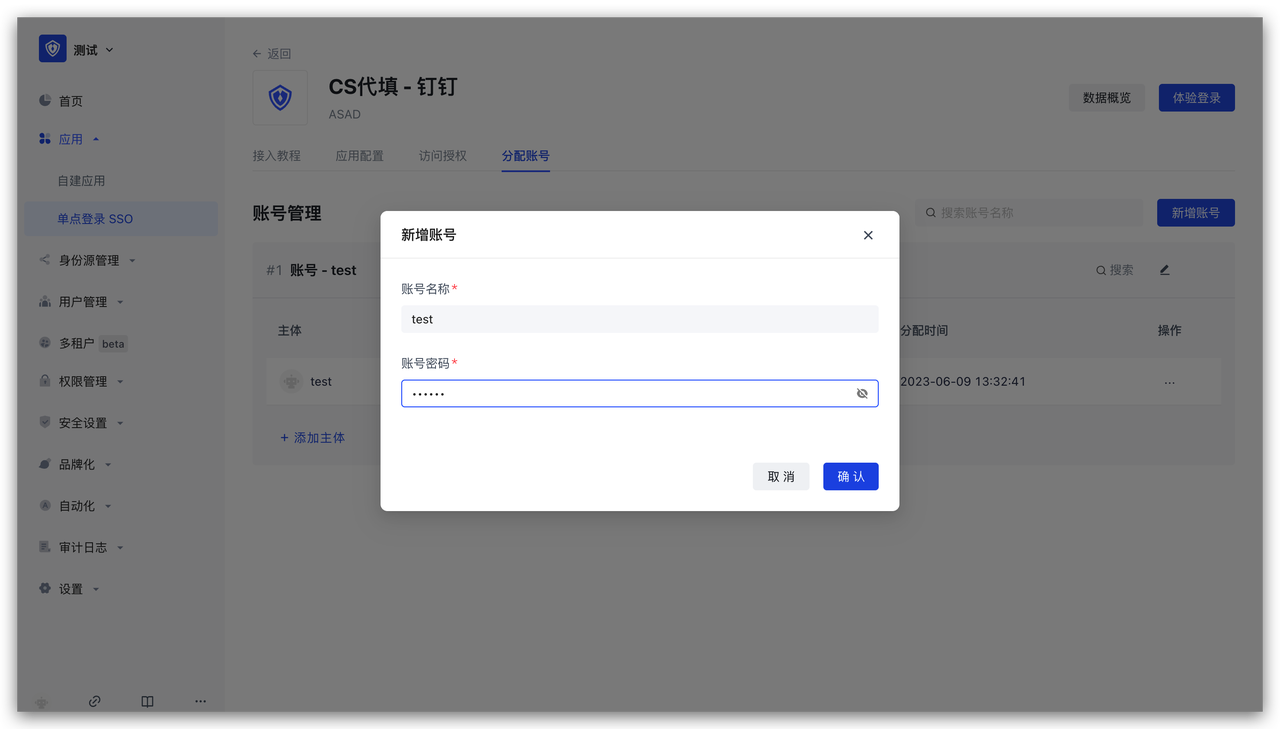Viewport: 1280px width, 729px height.
Task: Switch to the 应用配置 tab
Action: [x=359, y=156]
